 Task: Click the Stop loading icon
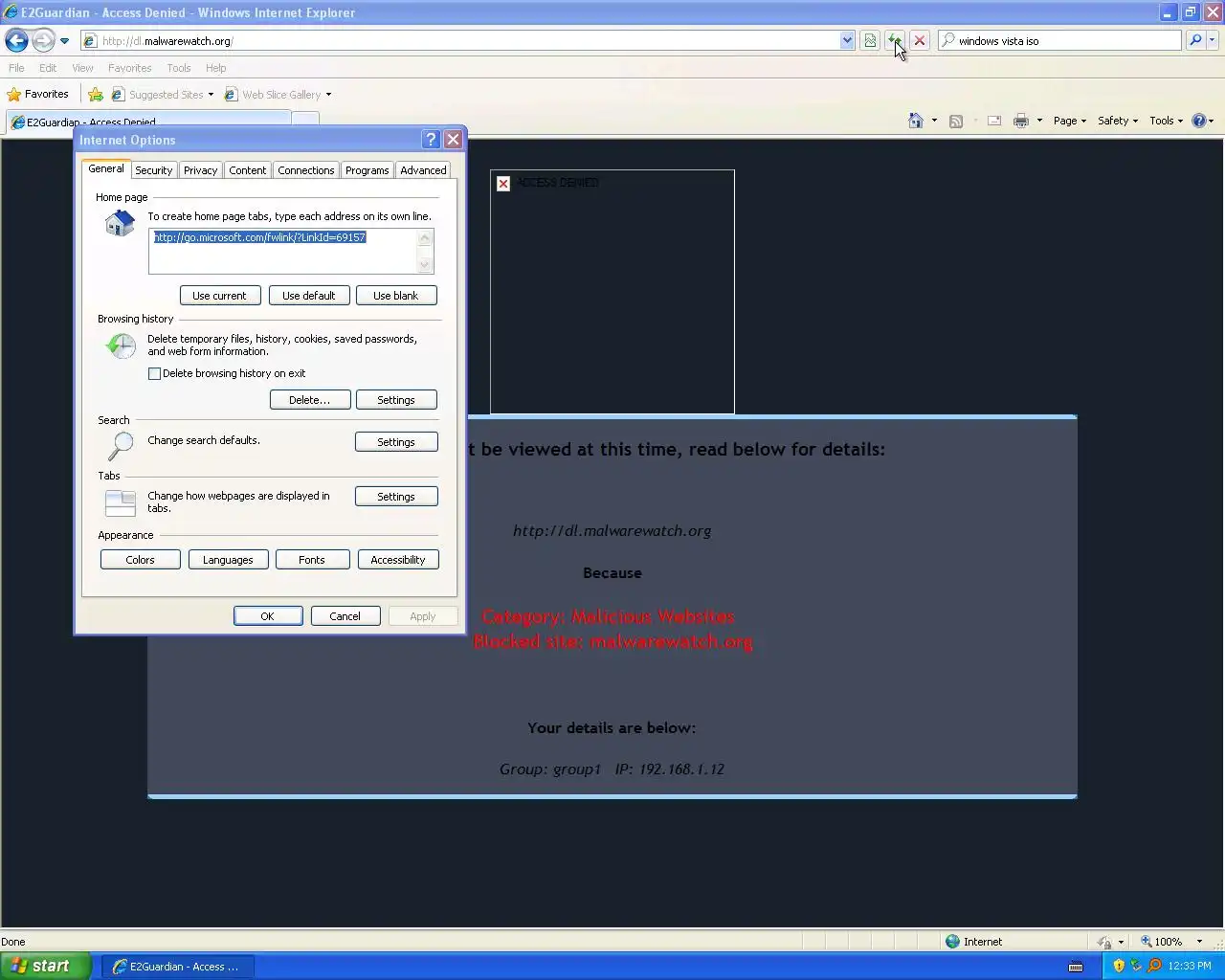pos(920,40)
